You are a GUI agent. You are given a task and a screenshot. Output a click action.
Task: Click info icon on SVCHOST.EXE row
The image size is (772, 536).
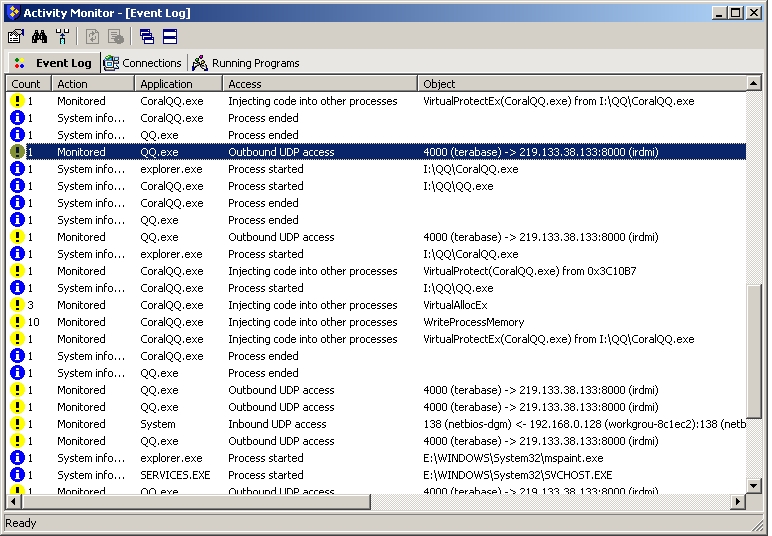click(17, 475)
